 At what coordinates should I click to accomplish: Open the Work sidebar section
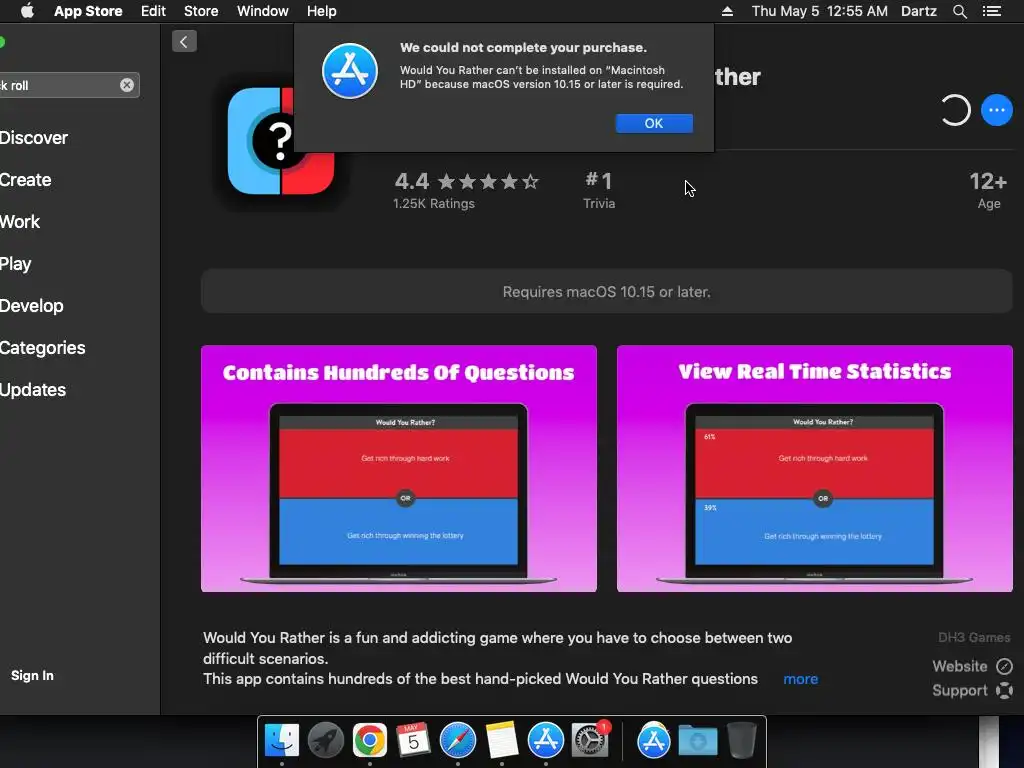(20, 221)
